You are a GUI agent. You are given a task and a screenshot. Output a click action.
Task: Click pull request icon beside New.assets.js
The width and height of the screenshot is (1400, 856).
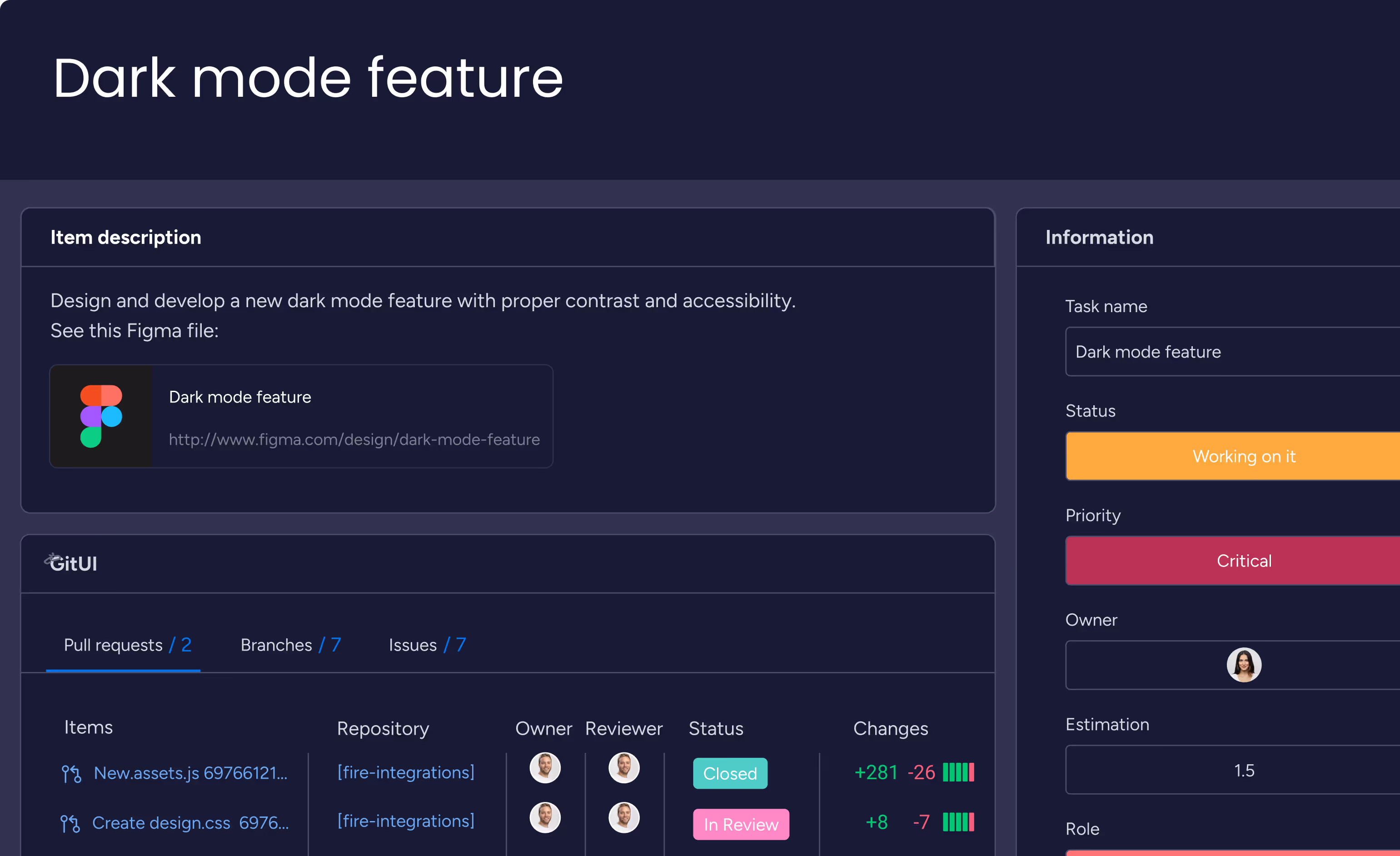click(x=72, y=774)
